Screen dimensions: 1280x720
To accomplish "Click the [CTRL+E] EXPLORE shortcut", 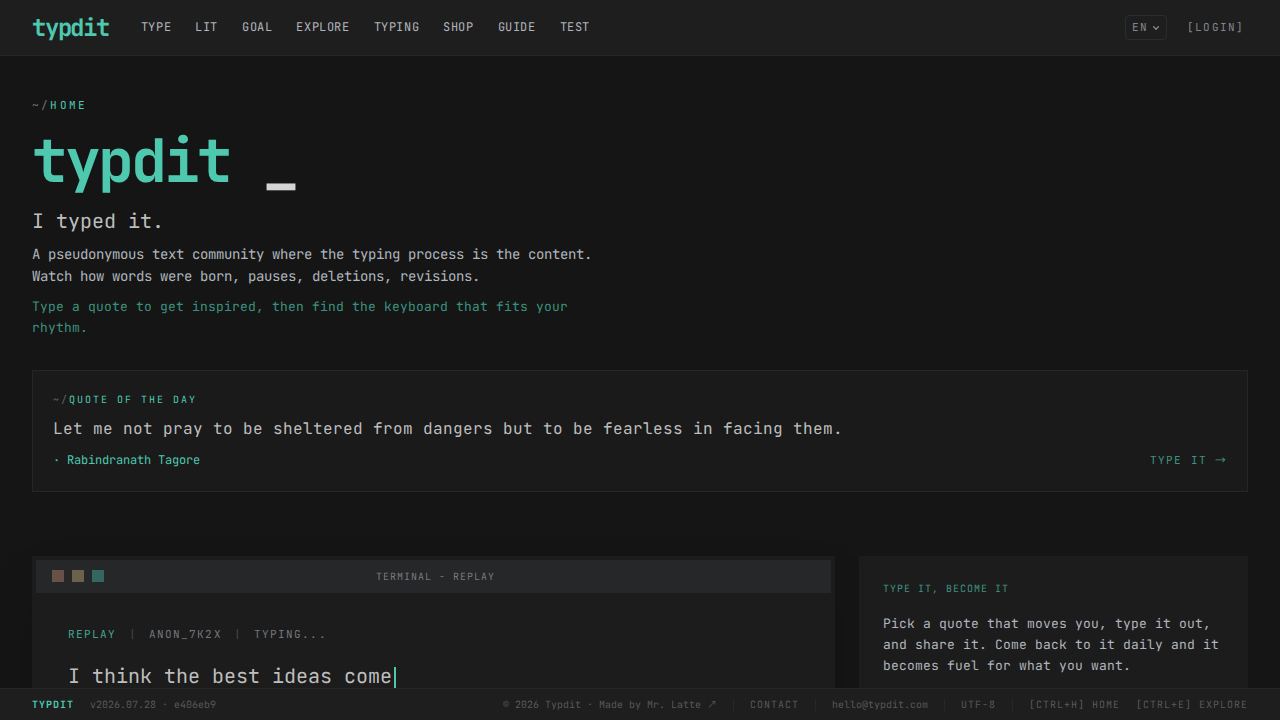I will tap(1192, 704).
